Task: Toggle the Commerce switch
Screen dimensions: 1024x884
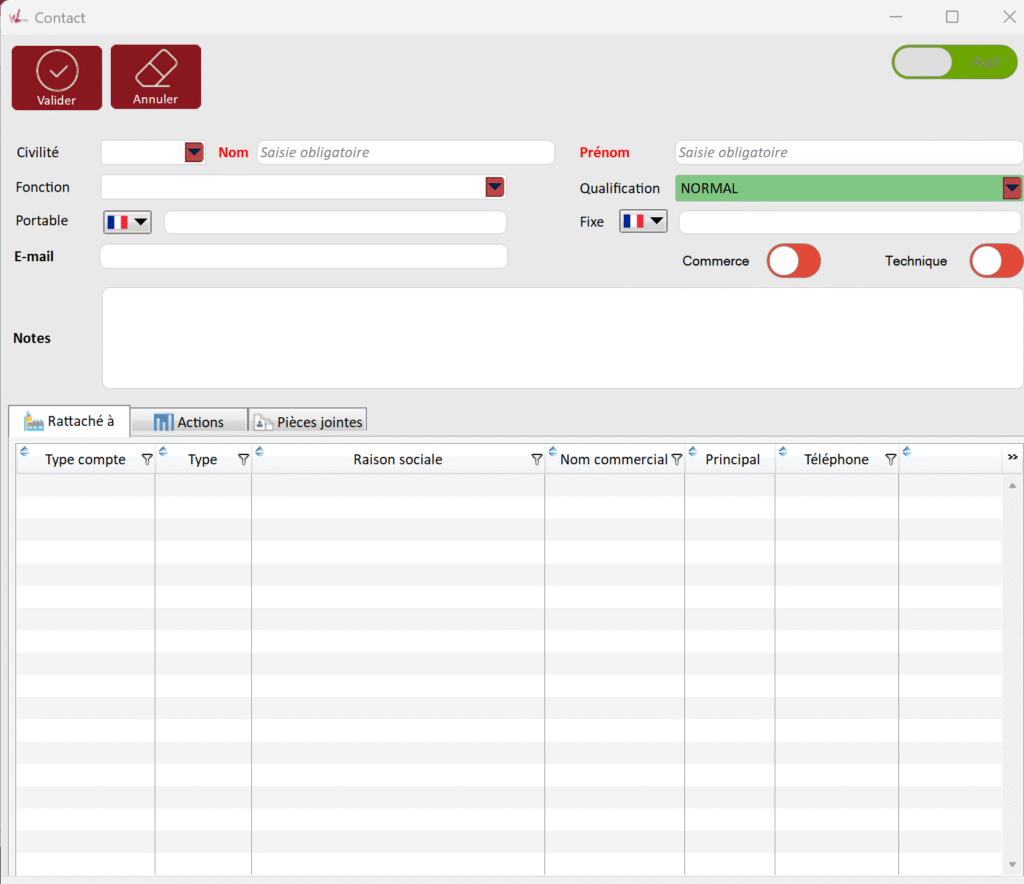Action: [793, 261]
